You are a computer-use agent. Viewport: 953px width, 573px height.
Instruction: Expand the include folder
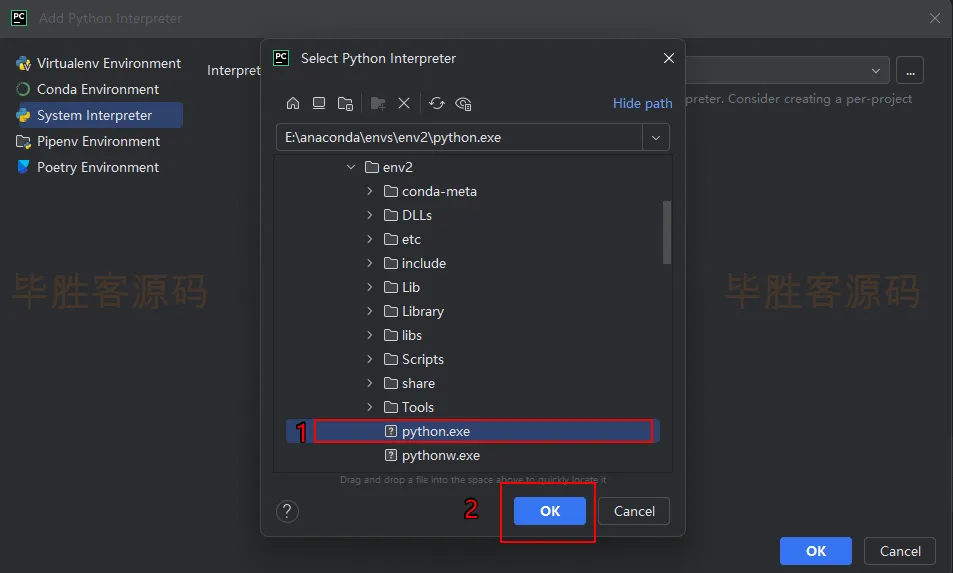click(370, 263)
